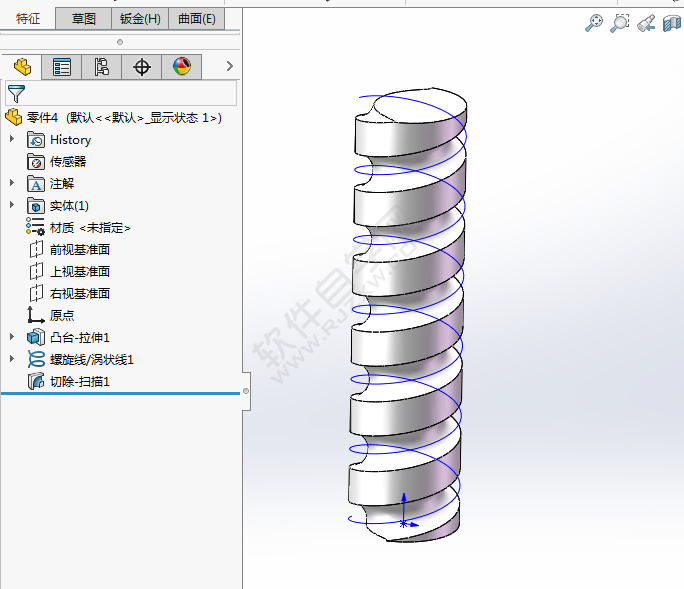This screenshot has width=684, height=589.
Task: Select the 切除-扫描1 swept cut feature
Action: coord(79,381)
